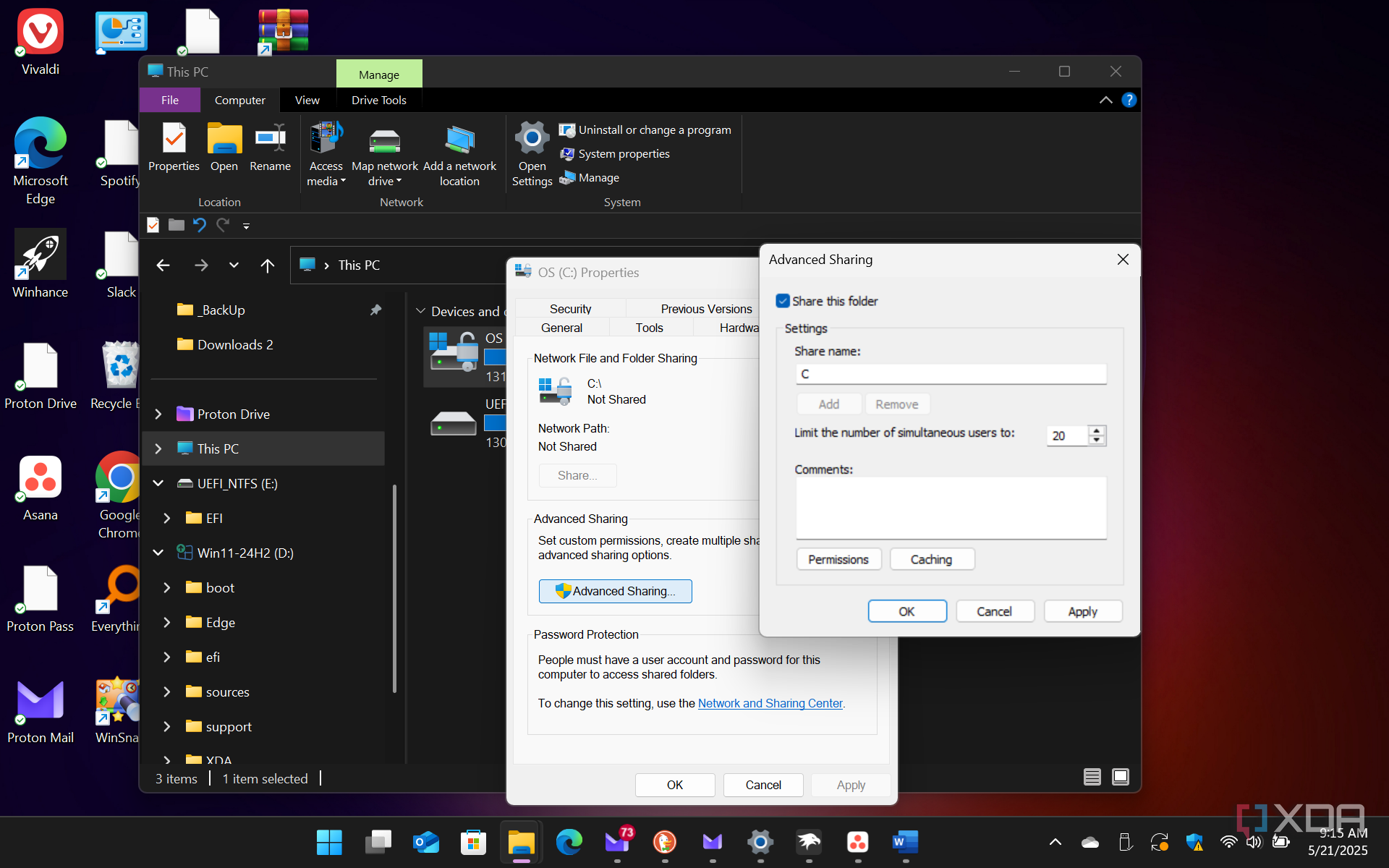Collapse the ribbon with the chevron
The image size is (1389, 868).
coord(1105,101)
